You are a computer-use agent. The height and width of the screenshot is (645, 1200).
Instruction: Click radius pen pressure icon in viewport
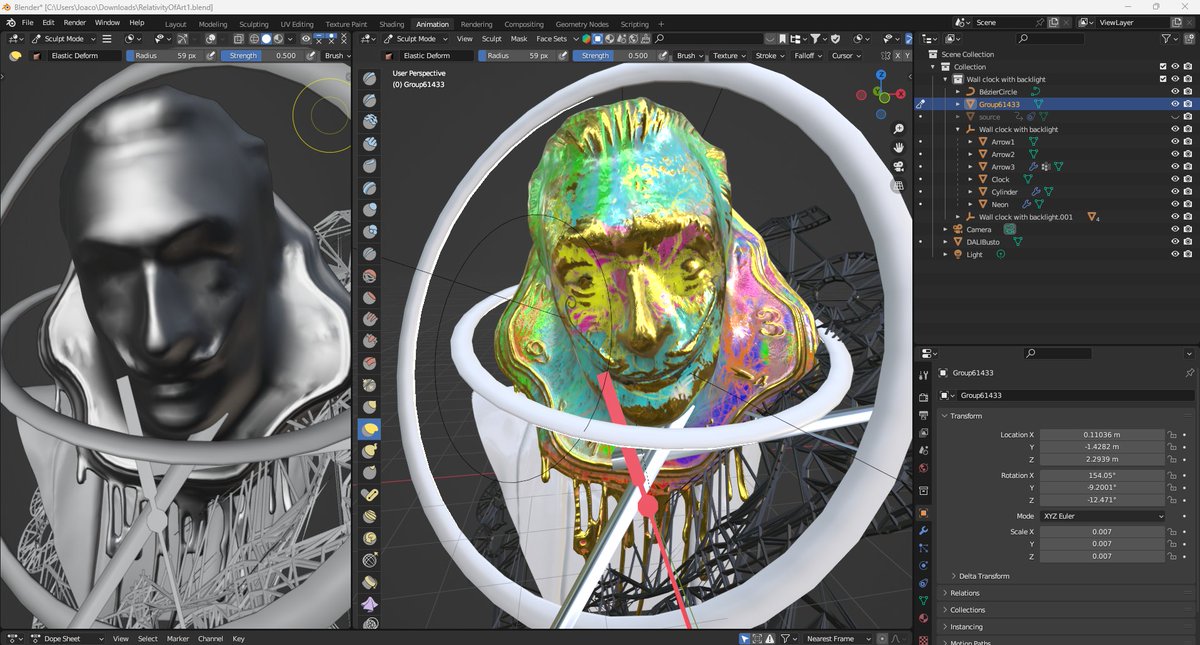tap(562, 56)
